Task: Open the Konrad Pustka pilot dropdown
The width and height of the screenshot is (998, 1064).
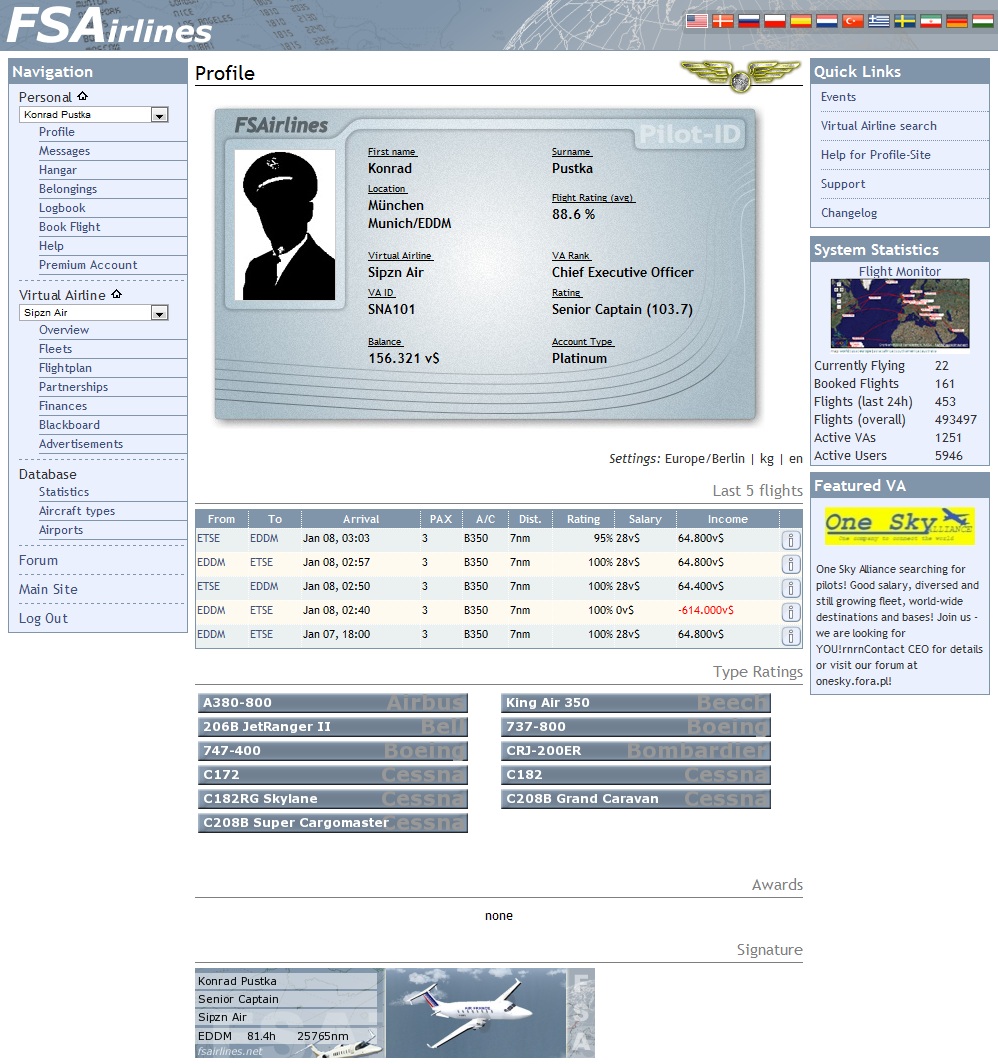Action: pos(159,115)
